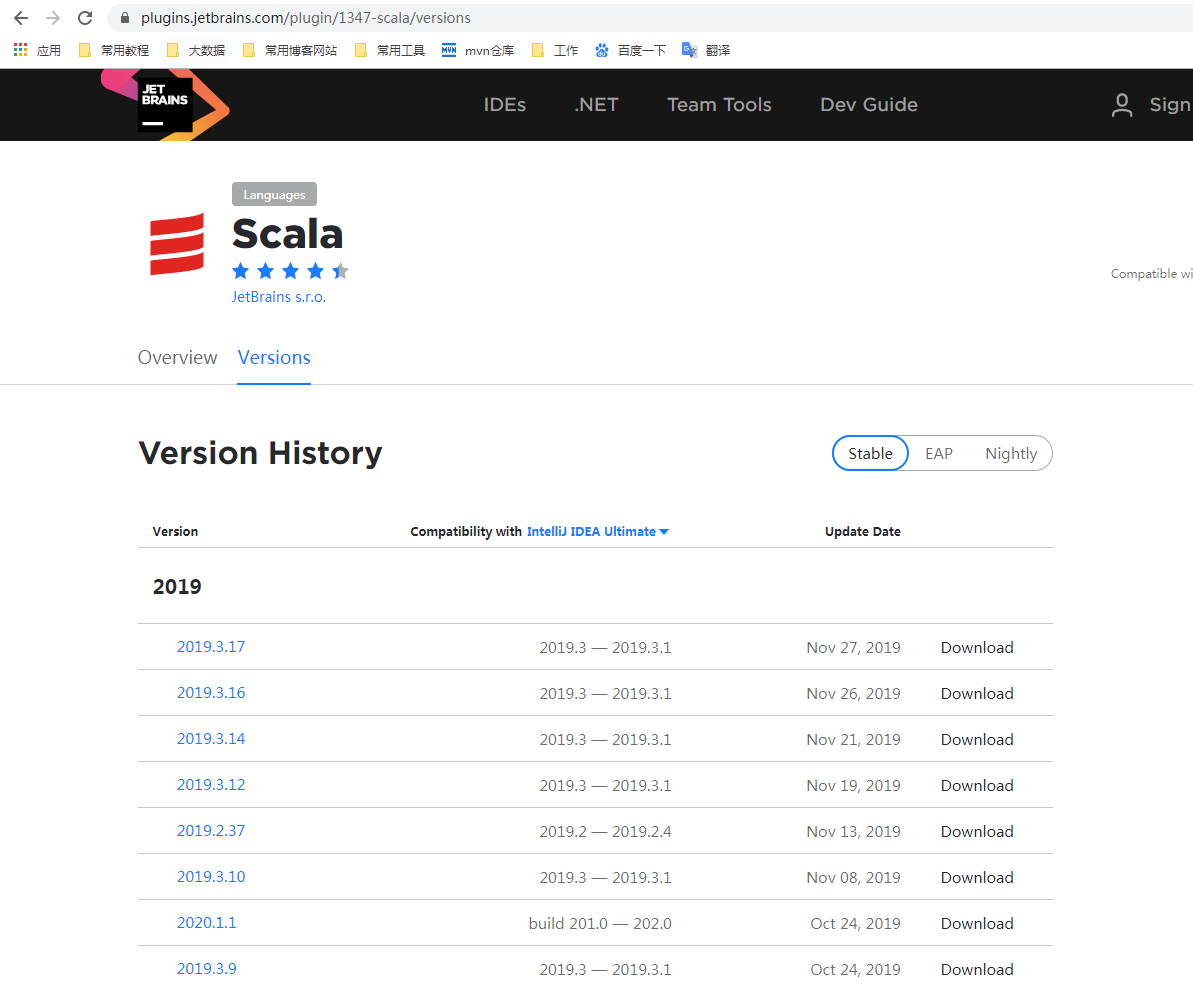Open the JetBrains s.r.o. vendor link
The image size is (1193, 987).
coord(278,297)
